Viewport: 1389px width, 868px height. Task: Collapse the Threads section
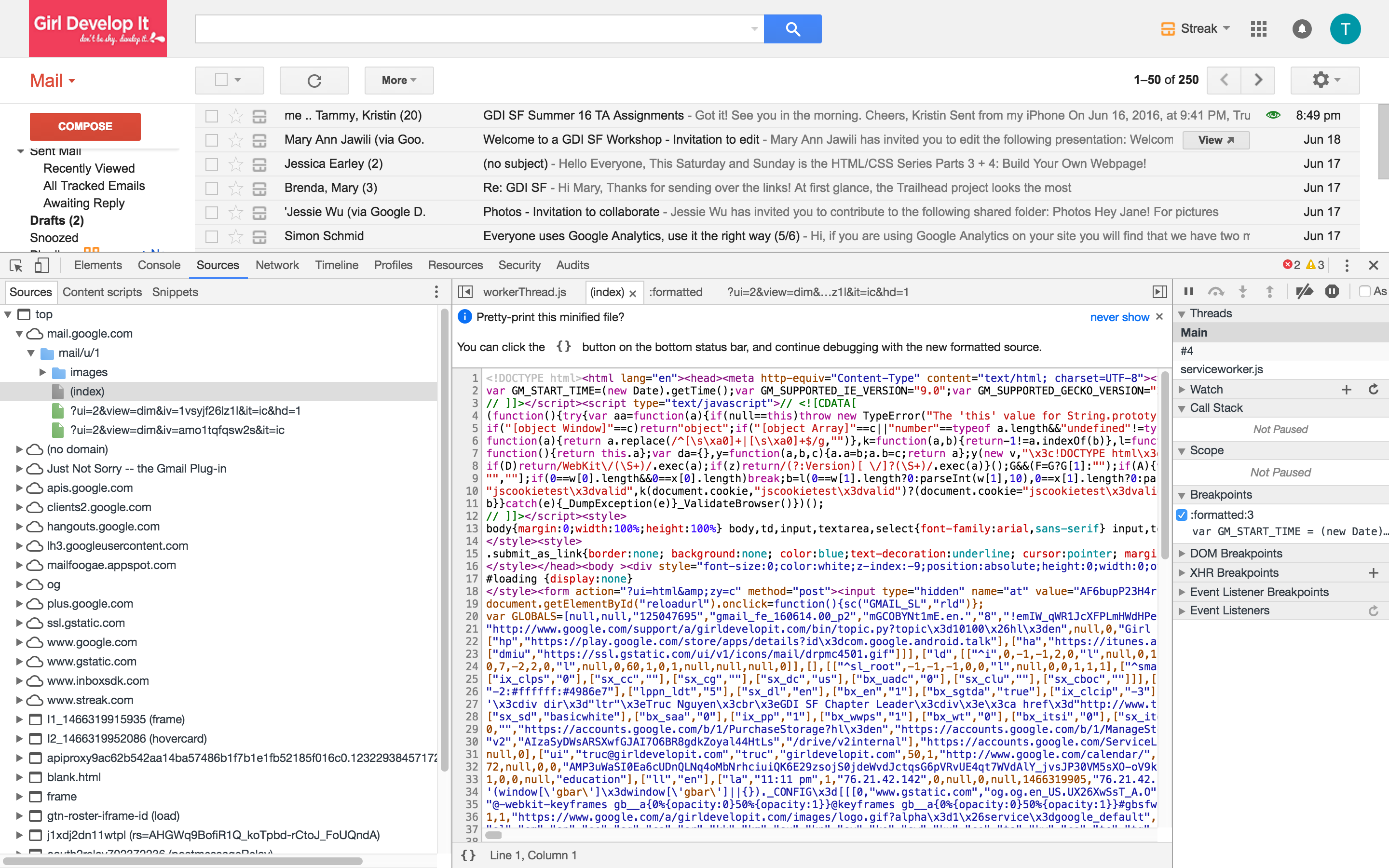coord(1181,313)
